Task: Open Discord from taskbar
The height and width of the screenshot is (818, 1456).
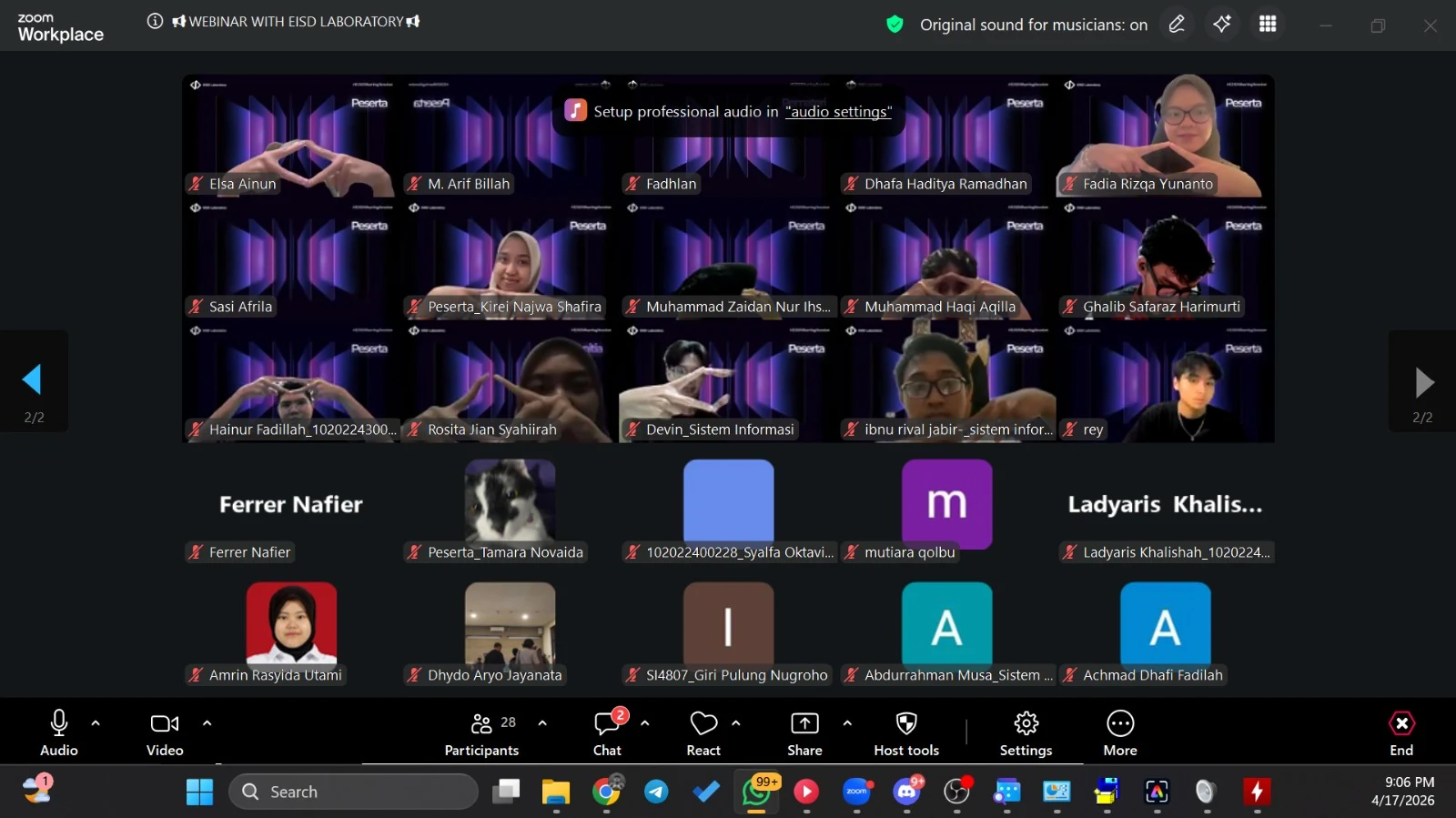Action: click(906, 792)
